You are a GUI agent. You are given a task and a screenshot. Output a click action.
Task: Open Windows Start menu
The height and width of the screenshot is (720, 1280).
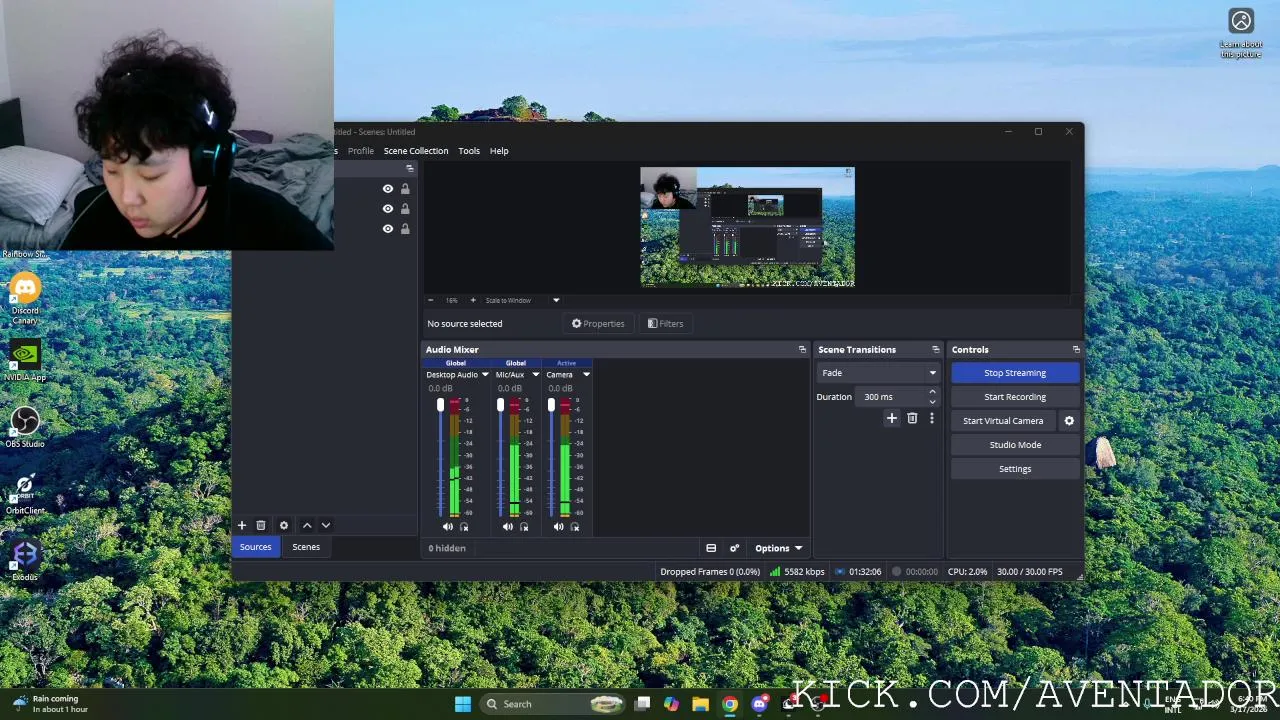pos(463,704)
